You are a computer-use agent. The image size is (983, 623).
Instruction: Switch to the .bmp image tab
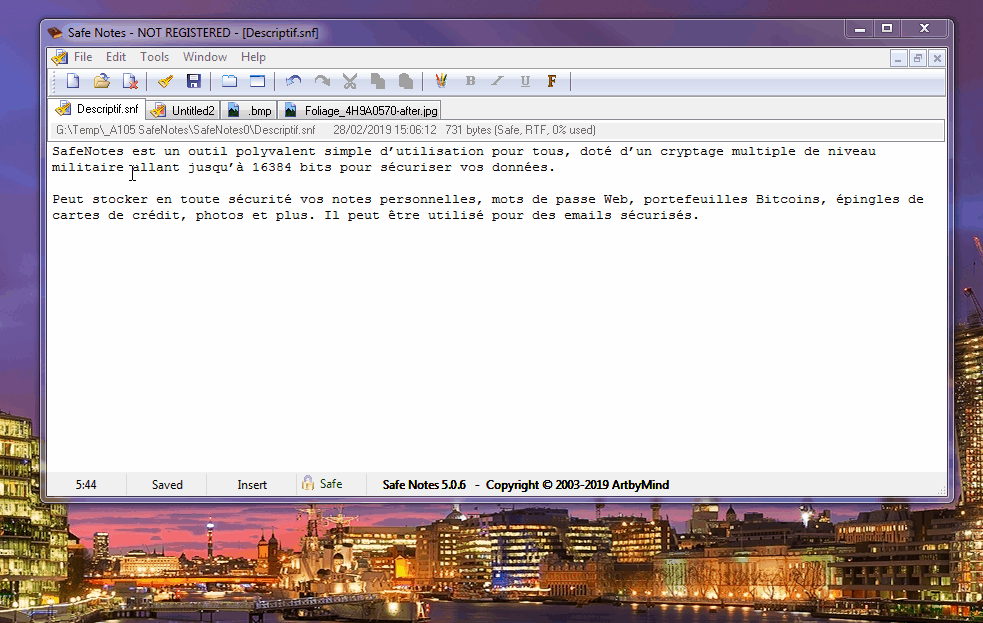(x=249, y=110)
